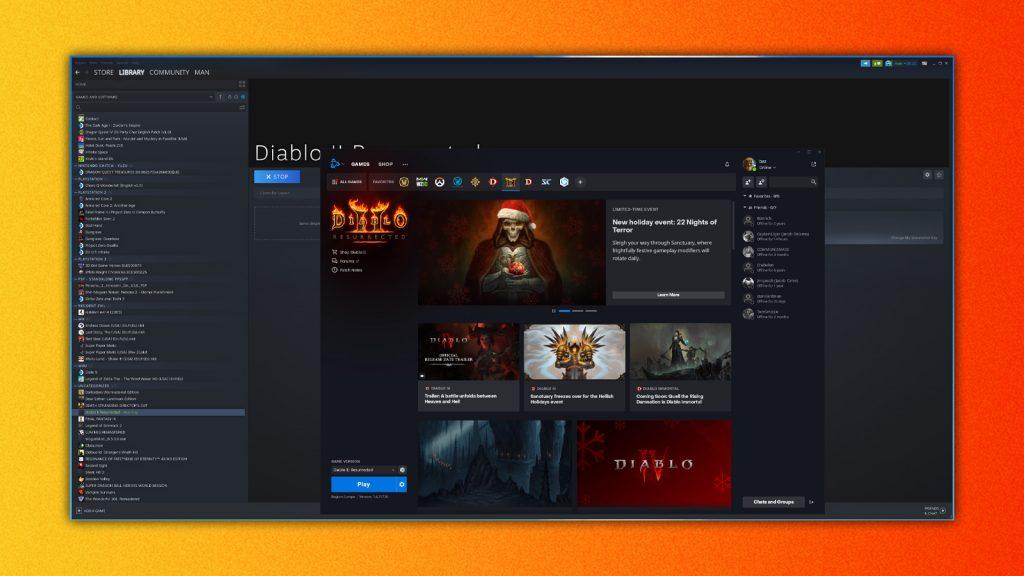Collapse the Friends group in friends list

745,208
